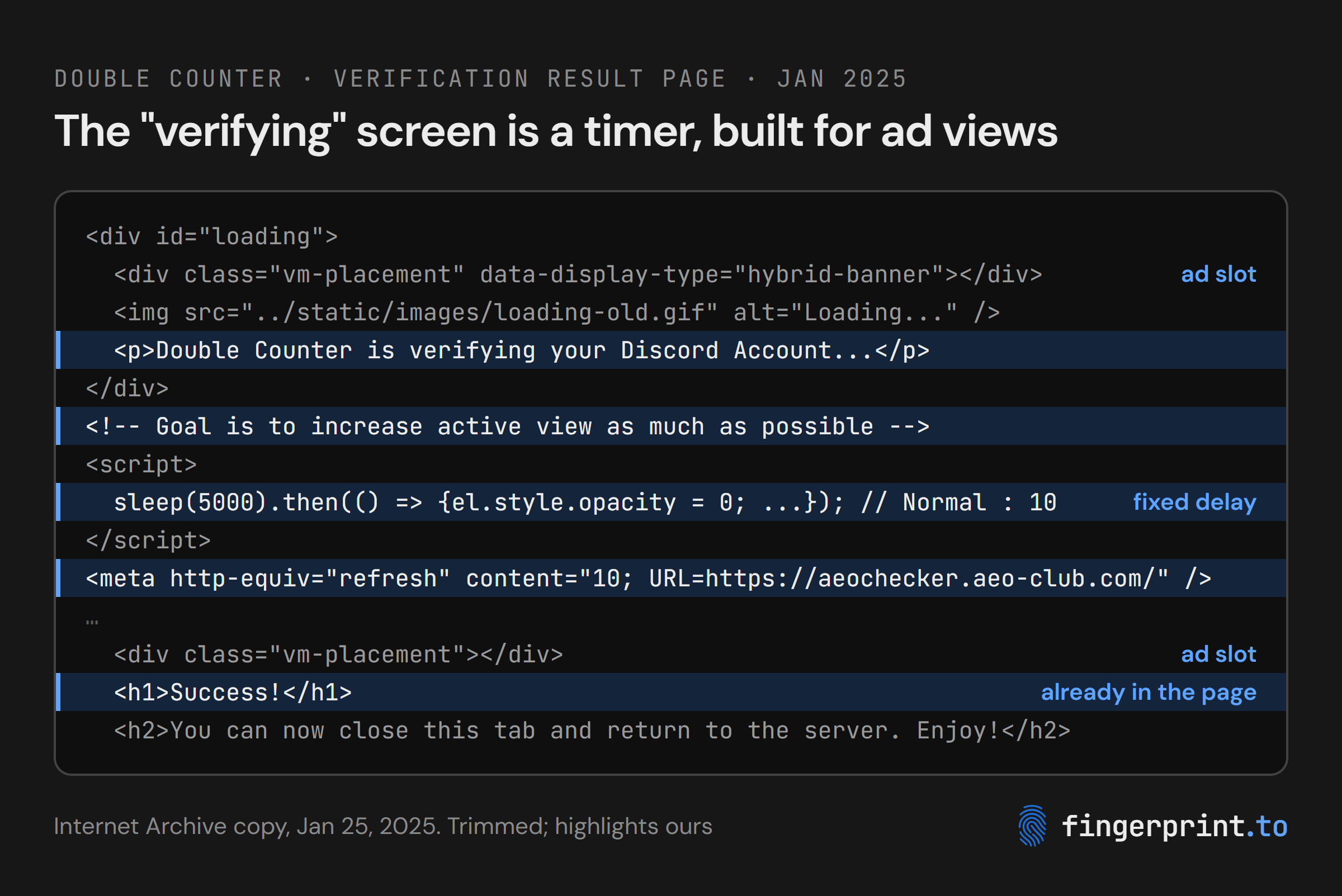The width and height of the screenshot is (1342, 896).
Task: Click the "Goal is to increase active view" comment
Action: pyautogui.click(x=671, y=426)
